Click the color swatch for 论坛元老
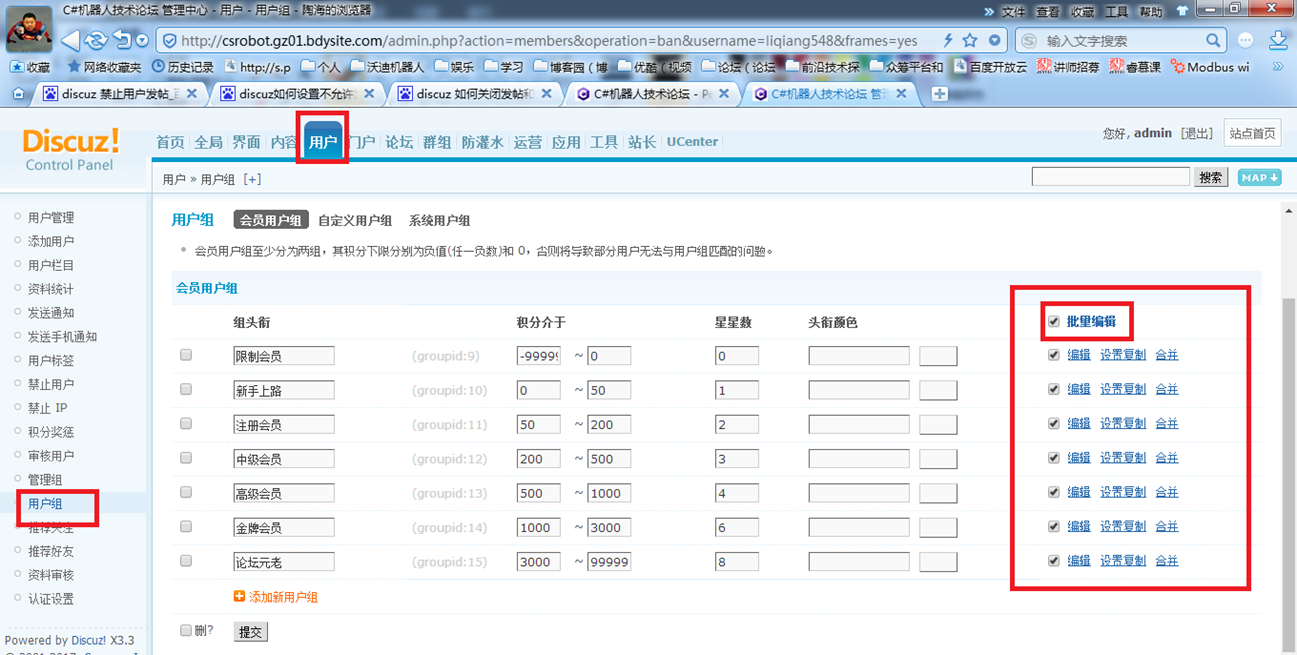This screenshot has width=1297, height=655. [x=938, y=562]
